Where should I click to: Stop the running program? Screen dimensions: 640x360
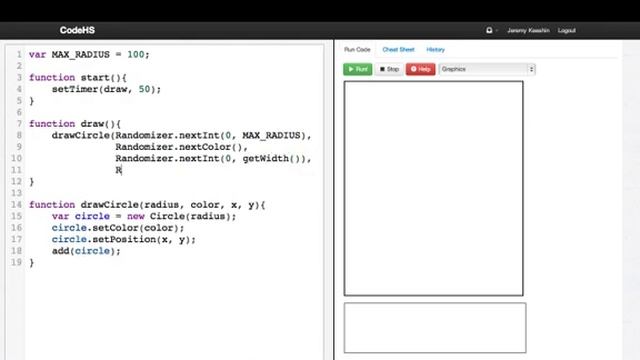tap(389, 69)
